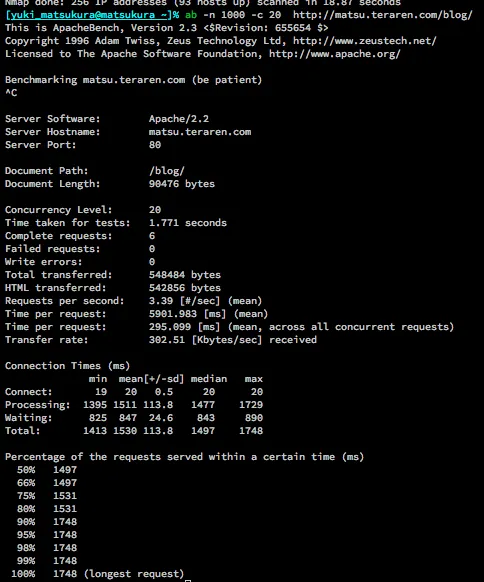Click the Transfer rate value 302.51
Image resolution: width=484 pixels, height=582 pixels.
click(x=167, y=340)
